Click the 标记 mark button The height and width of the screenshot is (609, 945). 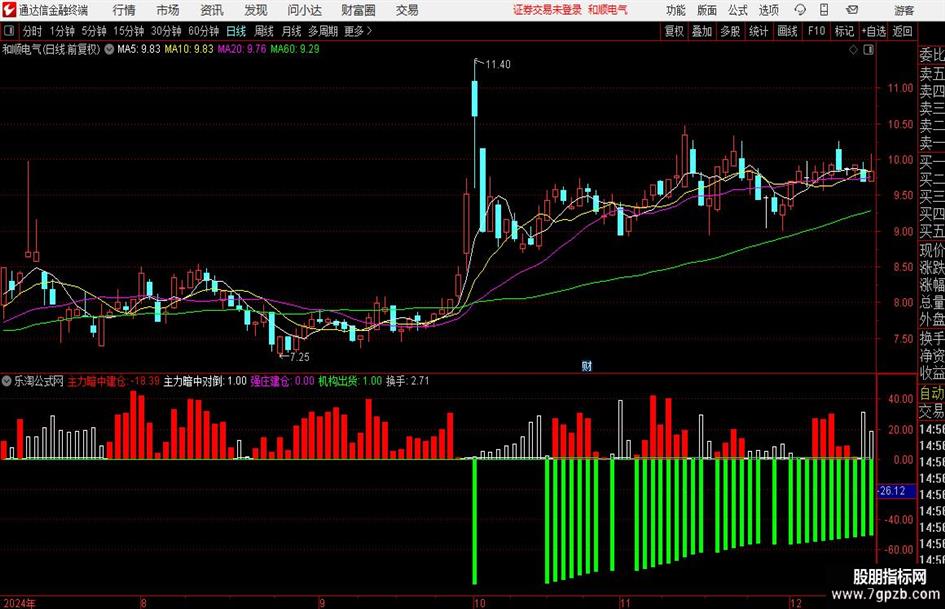coord(844,31)
